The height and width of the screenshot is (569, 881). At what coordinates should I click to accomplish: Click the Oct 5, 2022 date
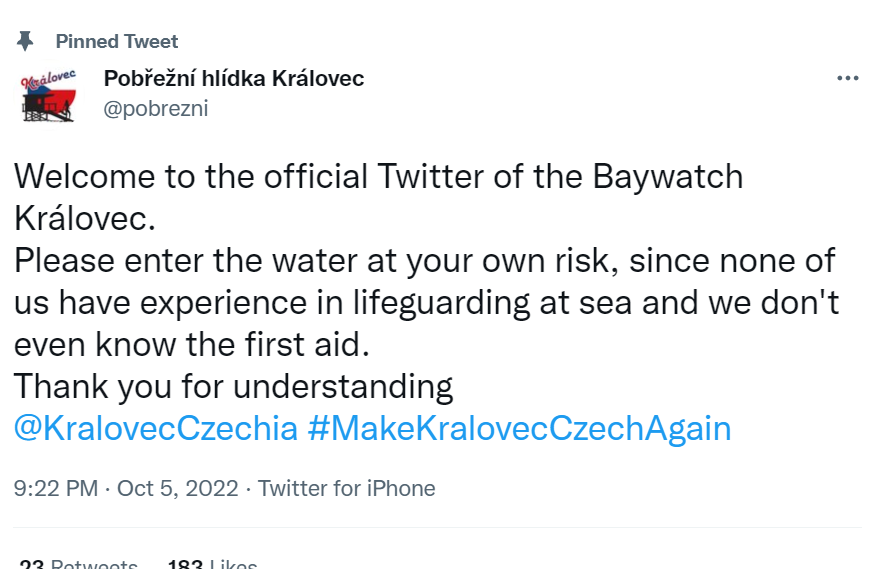click(178, 488)
